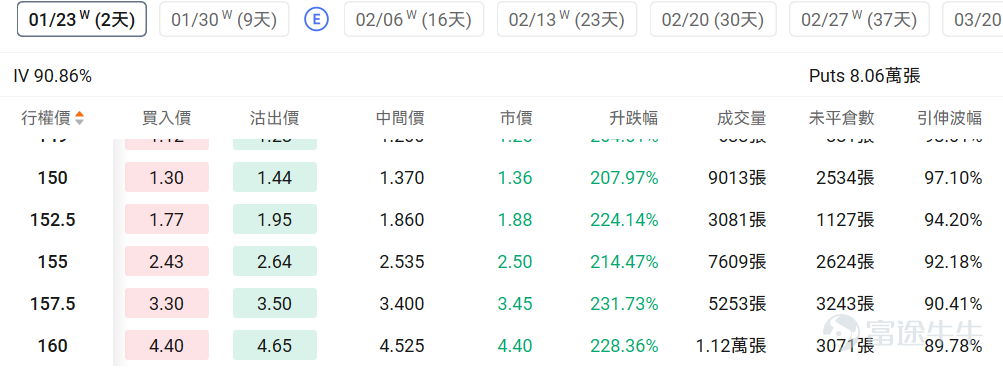1003x369 pixels.
Task: Click the 升跌幅 column header
Action: [633, 118]
